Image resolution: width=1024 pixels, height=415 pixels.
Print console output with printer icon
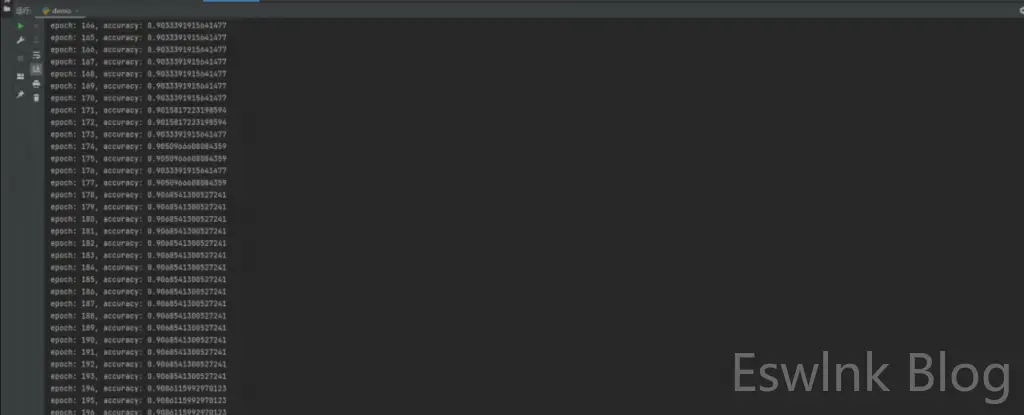coord(36,84)
